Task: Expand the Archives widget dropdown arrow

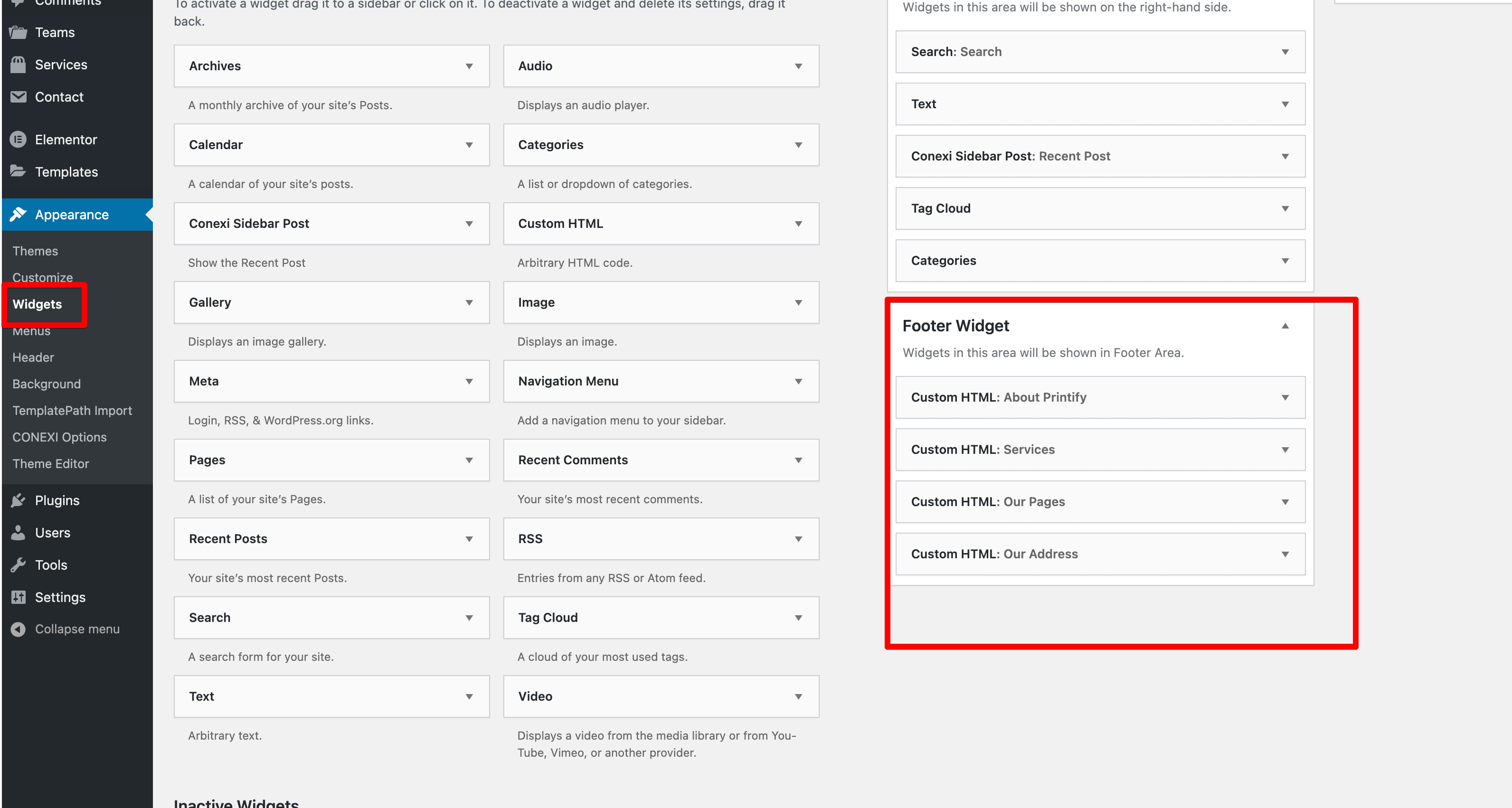Action: (x=469, y=66)
